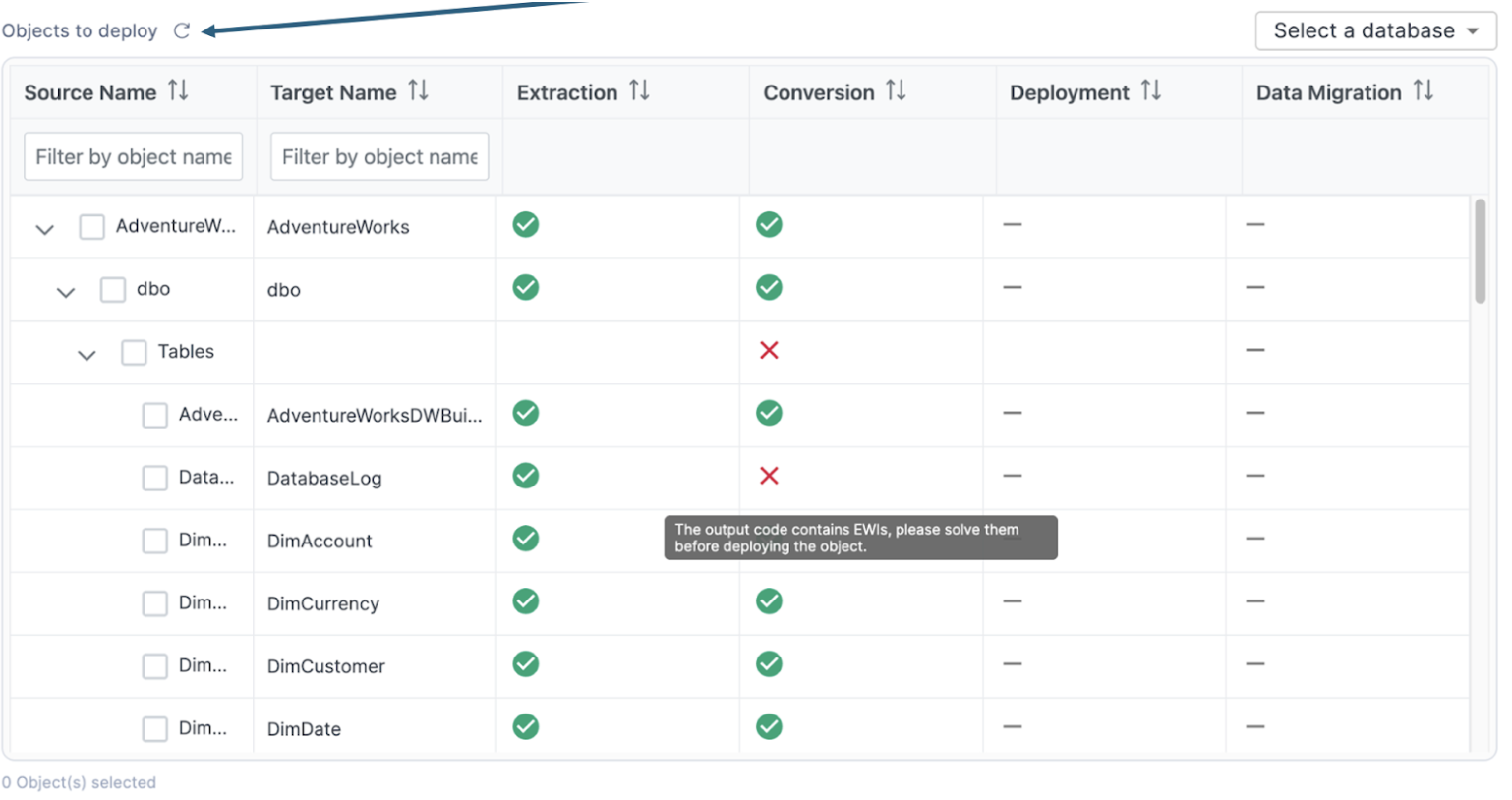Image resolution: width=1512 pixels, height=800 pixels.
Task: Sort by Extraction column arrows
Action: click(639, 91)
